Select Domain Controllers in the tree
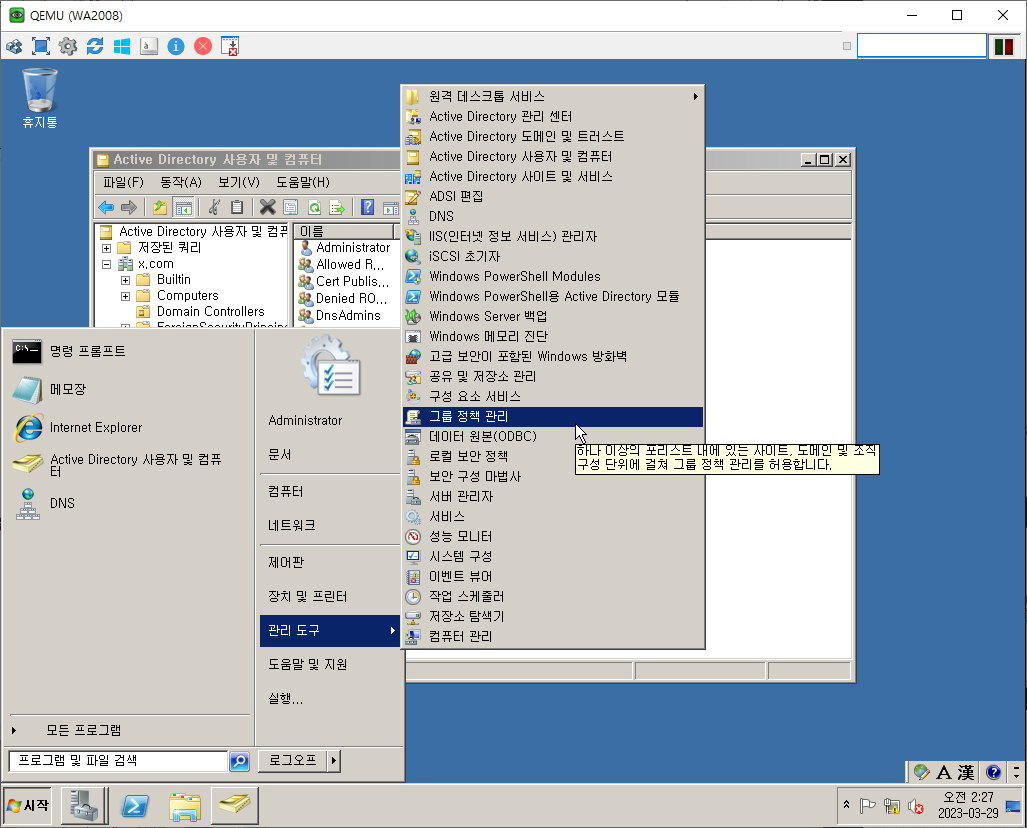Viewport: 1027px width, 828px height. click(210, 312)
